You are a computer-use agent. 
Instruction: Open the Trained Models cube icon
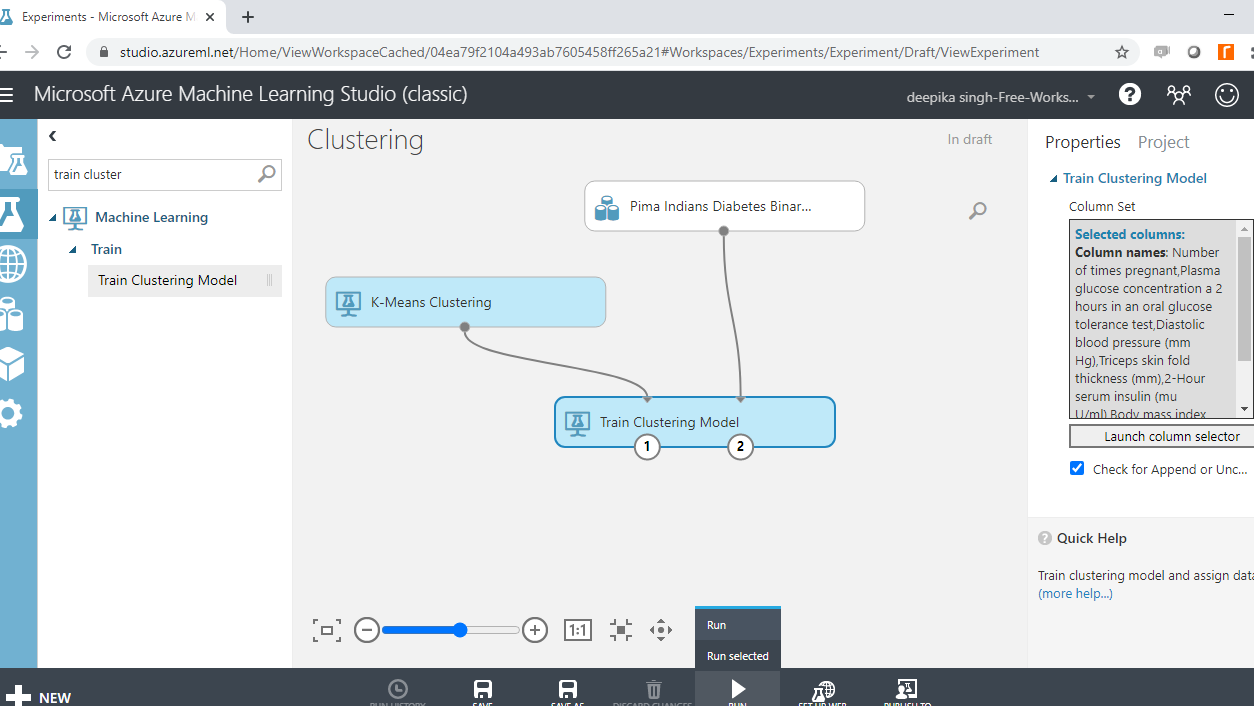point(12,364)
